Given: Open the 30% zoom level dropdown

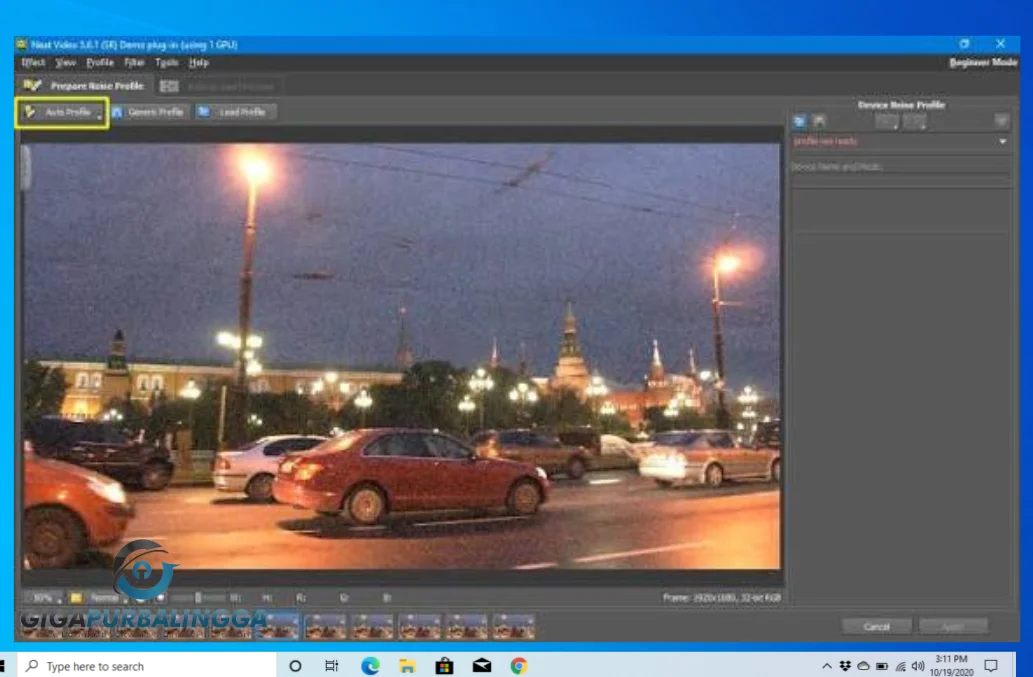Looking at the screenshot, I should [45, 597].
